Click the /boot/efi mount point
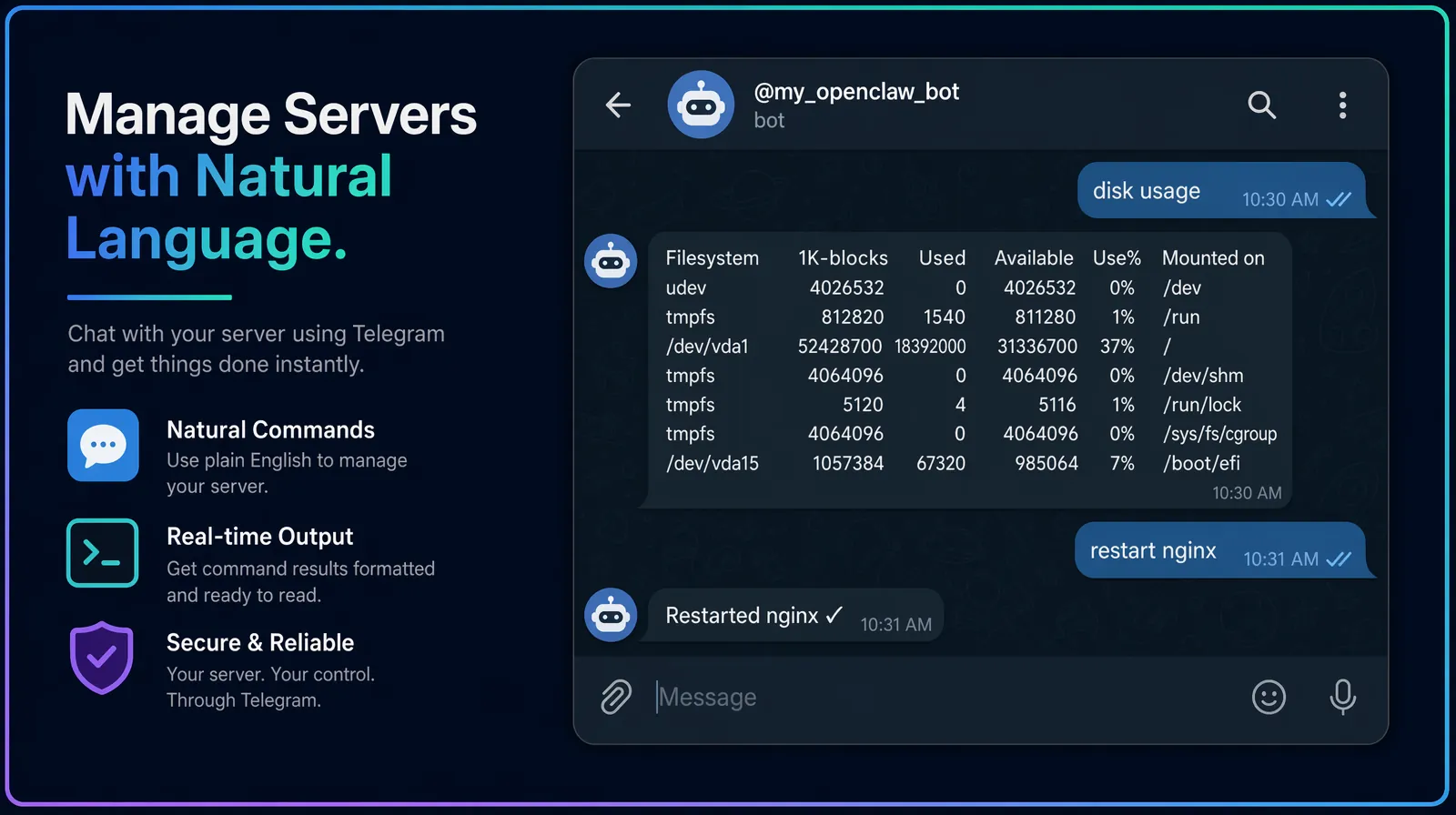This screenshot has height=815, width=1456. (x=1201, y=463)
